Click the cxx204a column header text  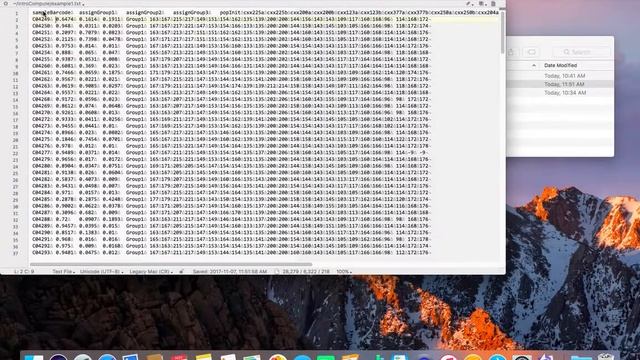point(488,13)
